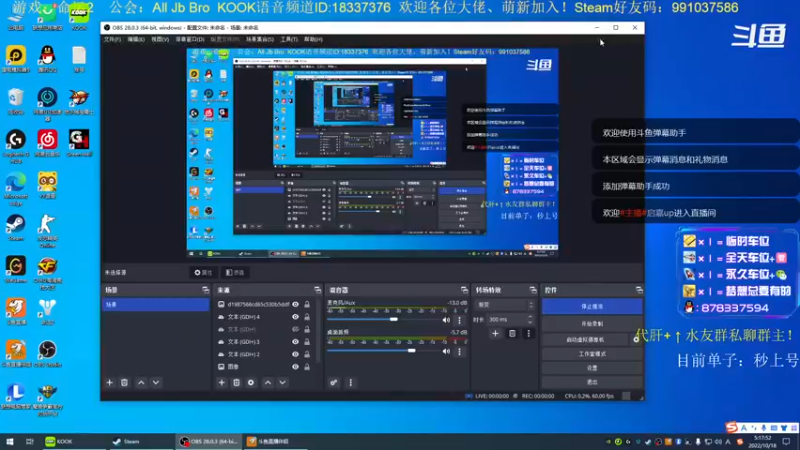Hide the 图像 source
The image size is (800, 450).
coord(295,366)
